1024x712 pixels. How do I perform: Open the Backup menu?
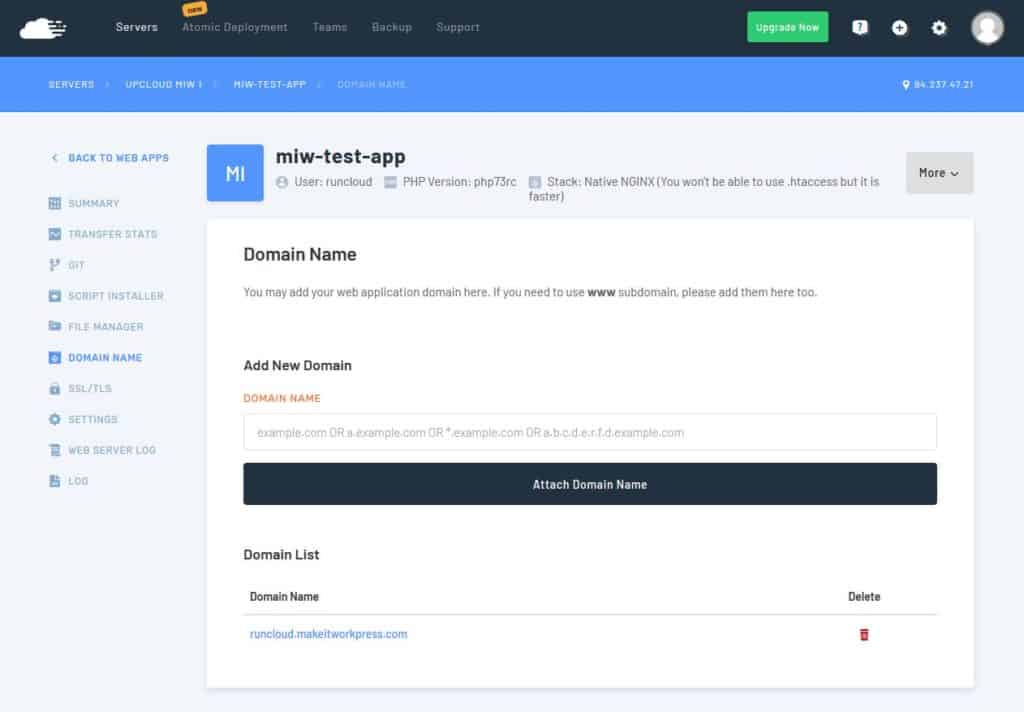[392, 27]
